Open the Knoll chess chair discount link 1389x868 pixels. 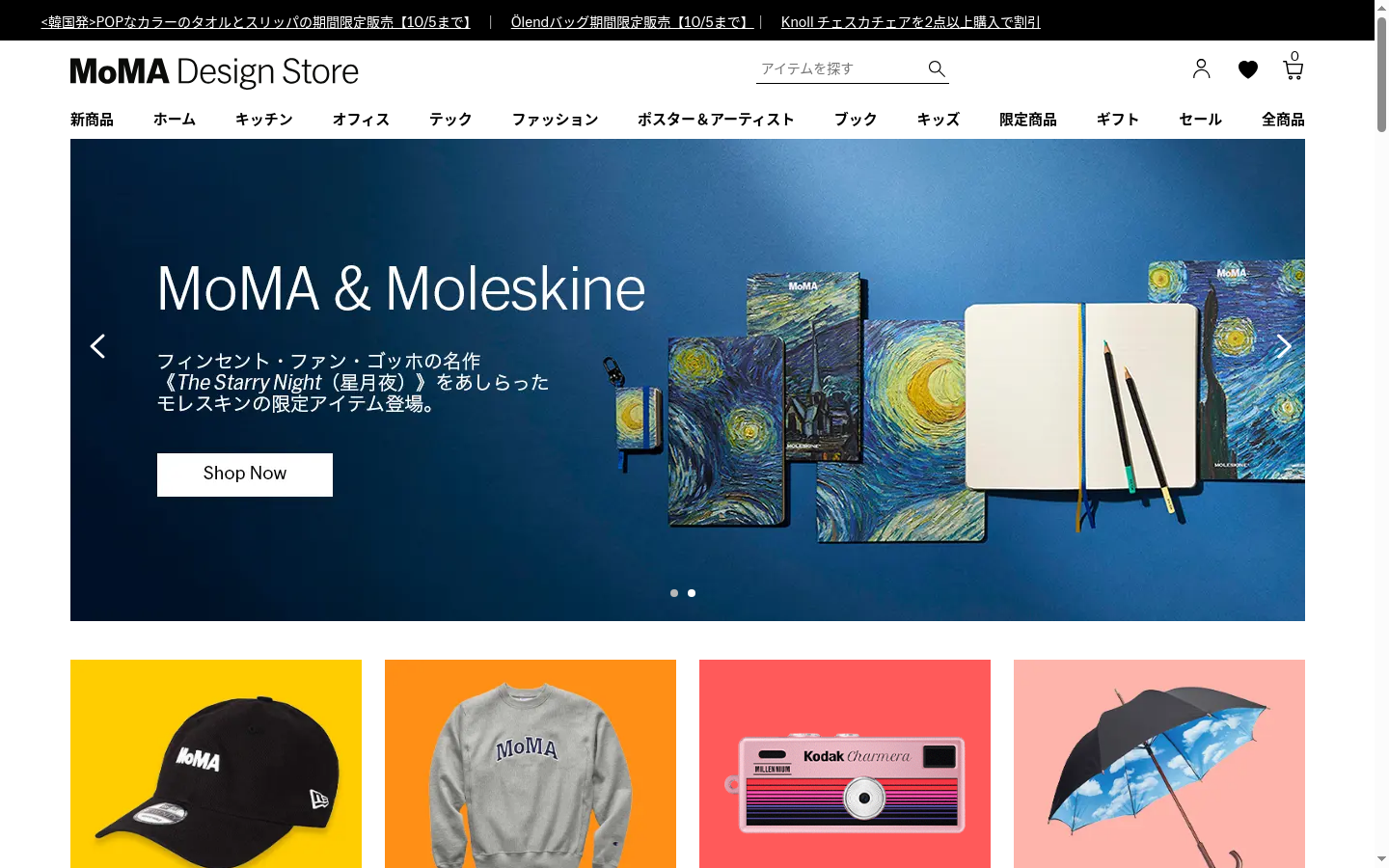(911, 22)
